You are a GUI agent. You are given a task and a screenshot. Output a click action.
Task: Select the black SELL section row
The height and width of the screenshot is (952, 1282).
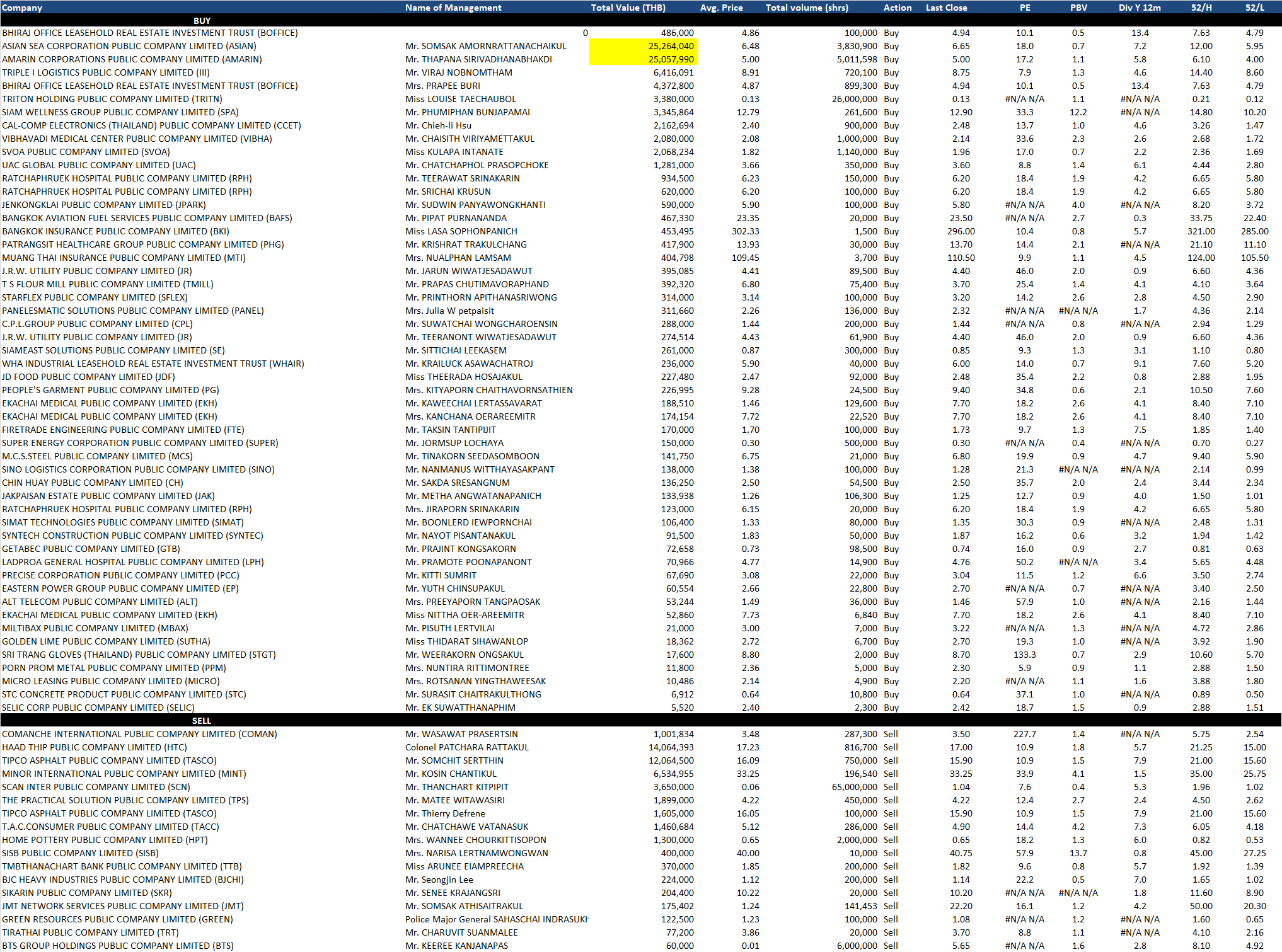pyautogui.click(x=202, y=721)
